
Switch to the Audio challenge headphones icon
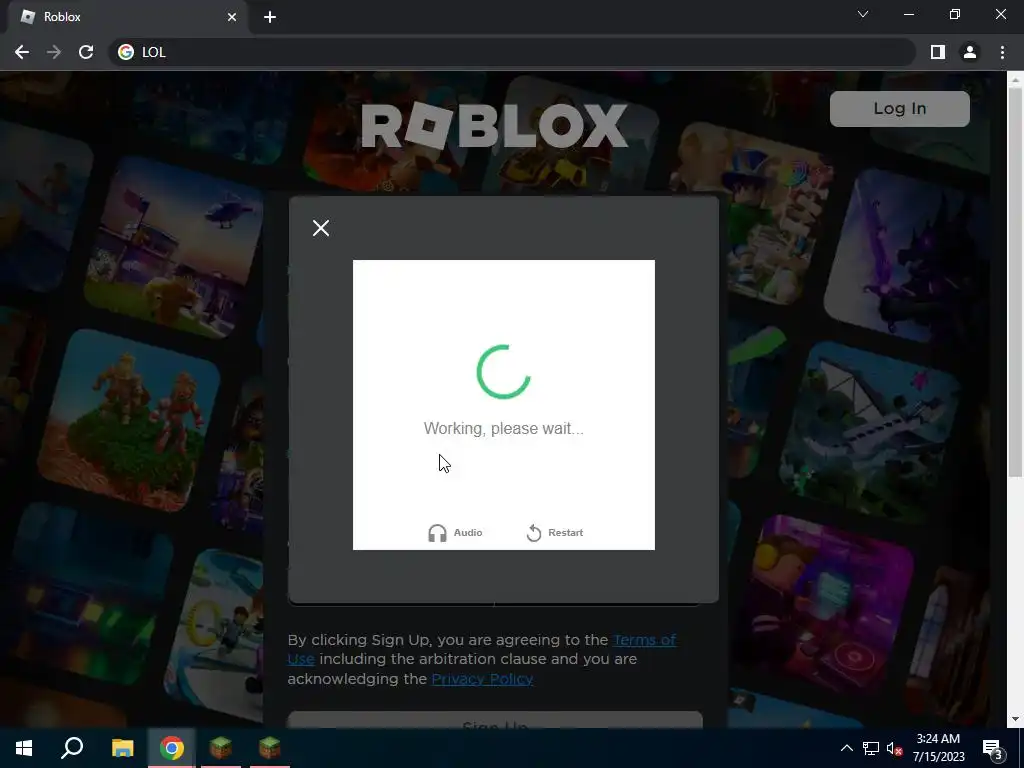[x=437, y=533]
